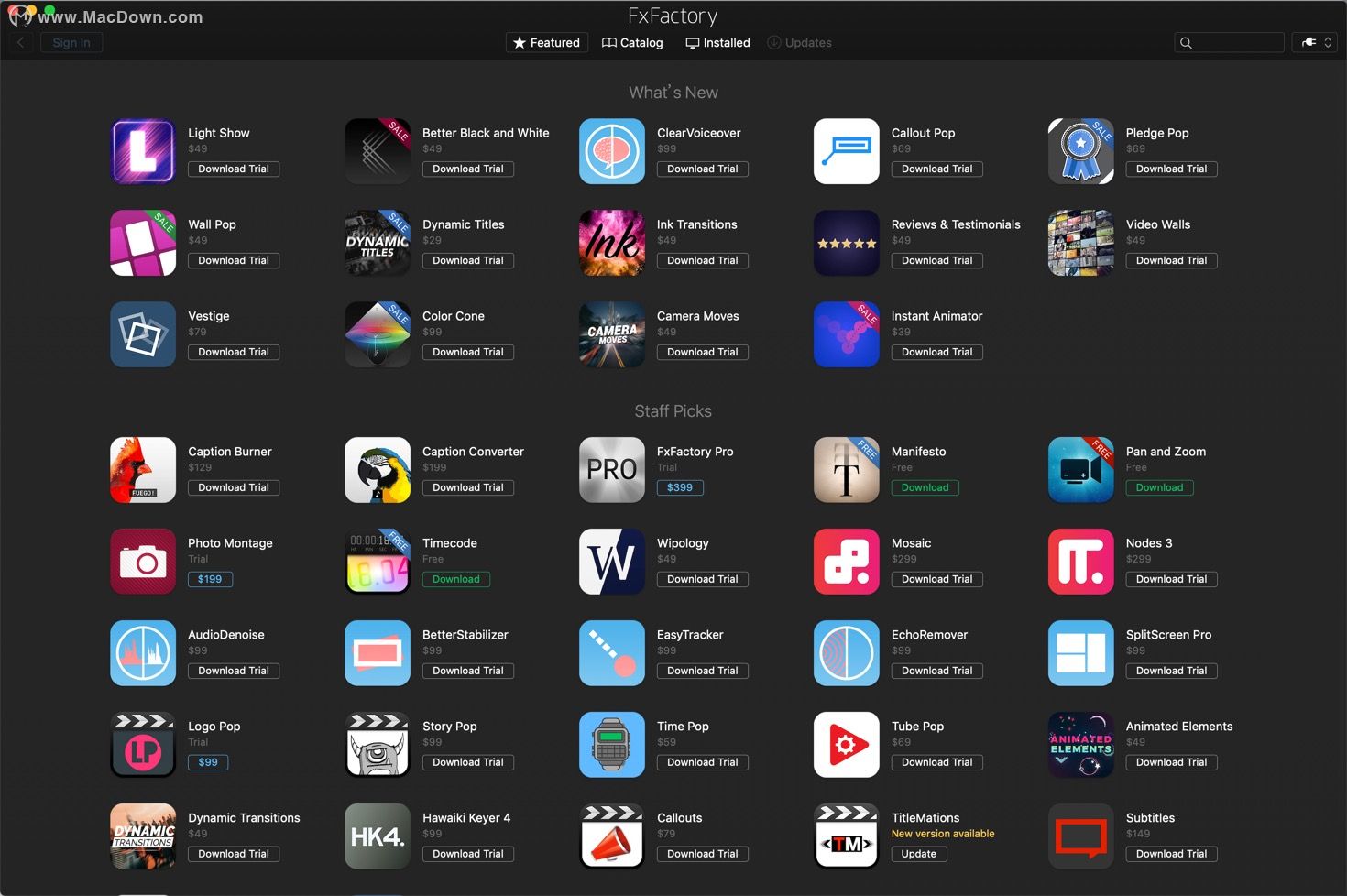Download Trial for Light Show
1347x896 pixels.
pos(234,169)
